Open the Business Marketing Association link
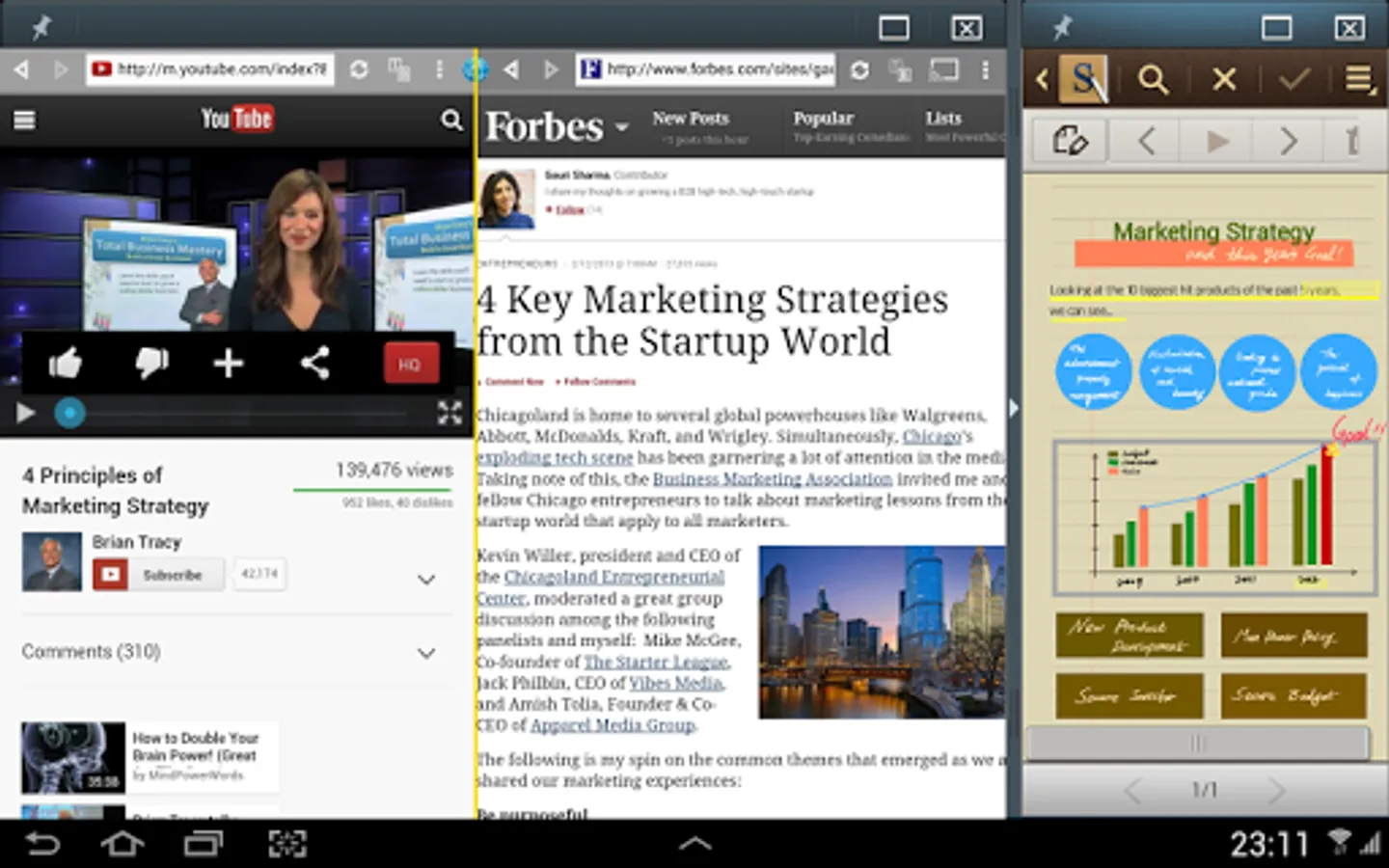1389x868 pixels. coord(773,478)
